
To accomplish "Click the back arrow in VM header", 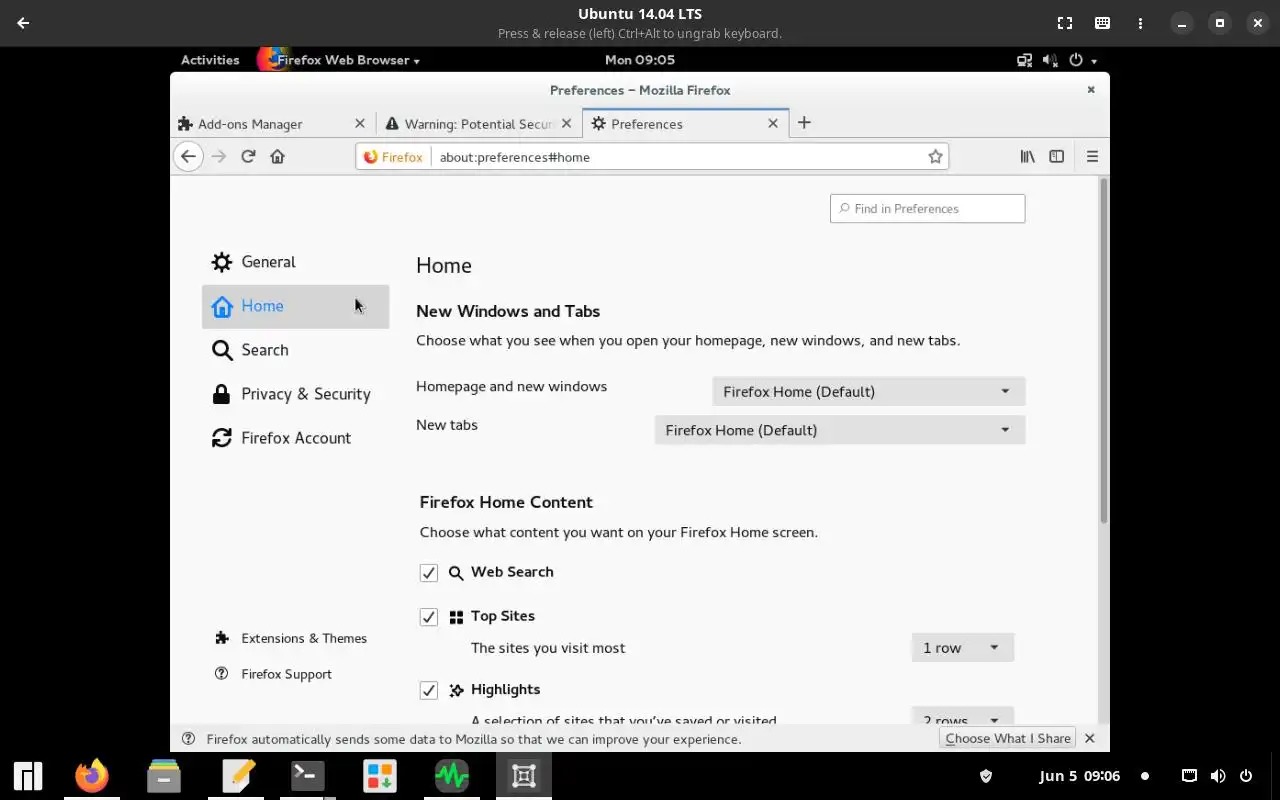I will click(x=23, y=23).
